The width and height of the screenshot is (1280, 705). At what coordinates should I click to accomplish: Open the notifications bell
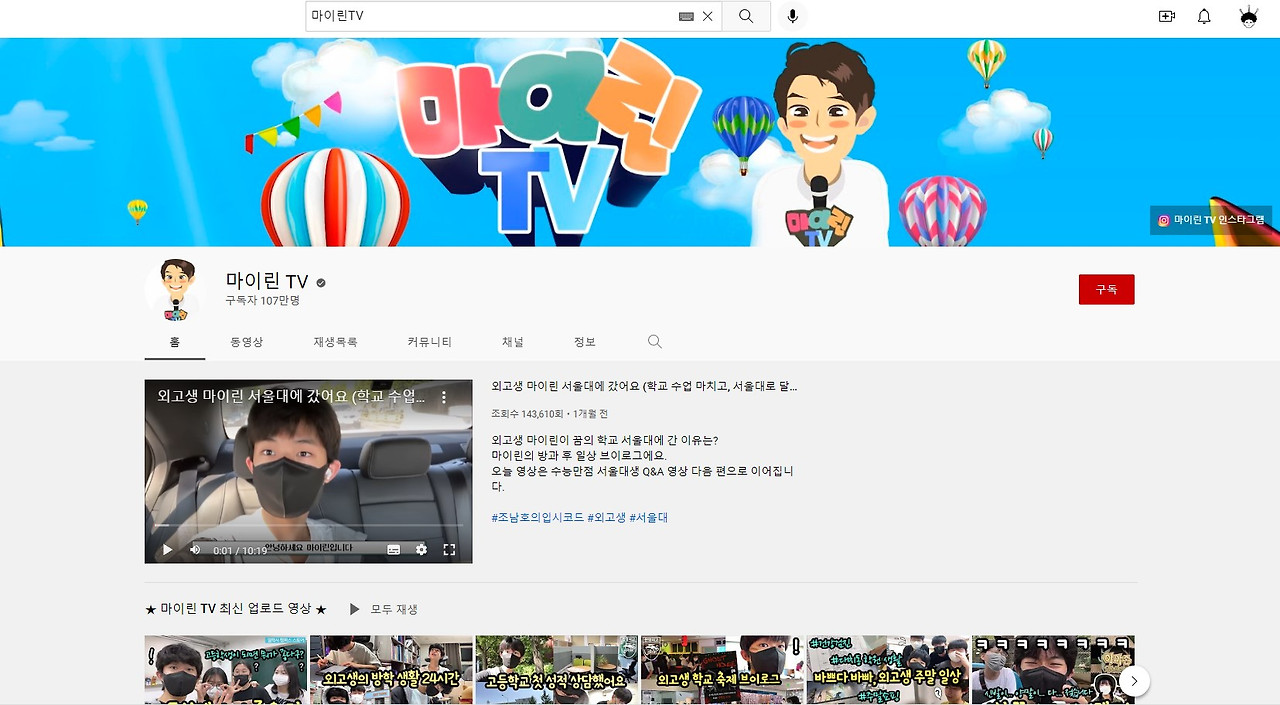coord(1205,16)
